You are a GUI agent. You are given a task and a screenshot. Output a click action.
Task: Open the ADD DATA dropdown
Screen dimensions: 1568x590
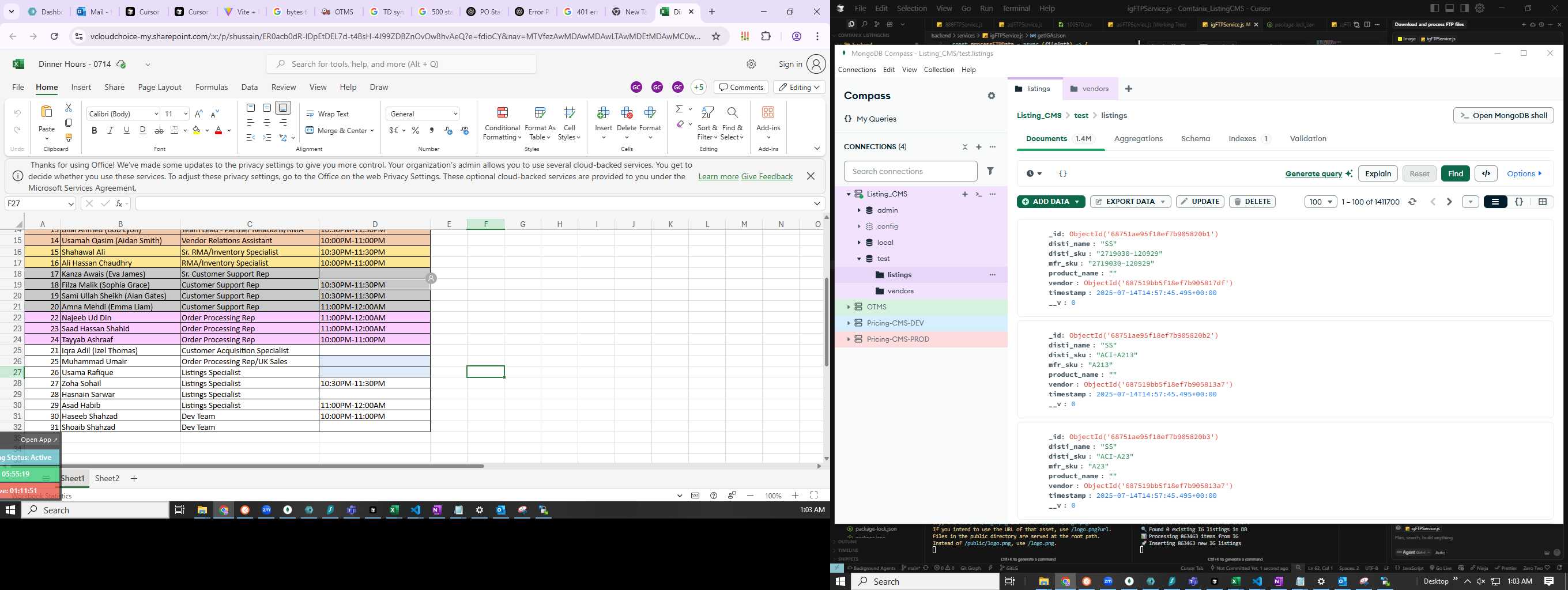point(1051,202)
